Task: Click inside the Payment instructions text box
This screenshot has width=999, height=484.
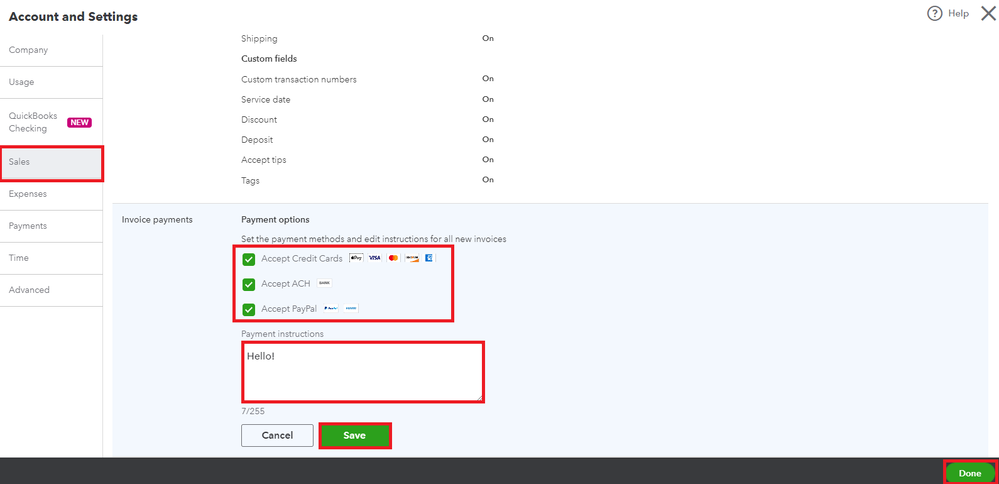Action: click(363, 372)
